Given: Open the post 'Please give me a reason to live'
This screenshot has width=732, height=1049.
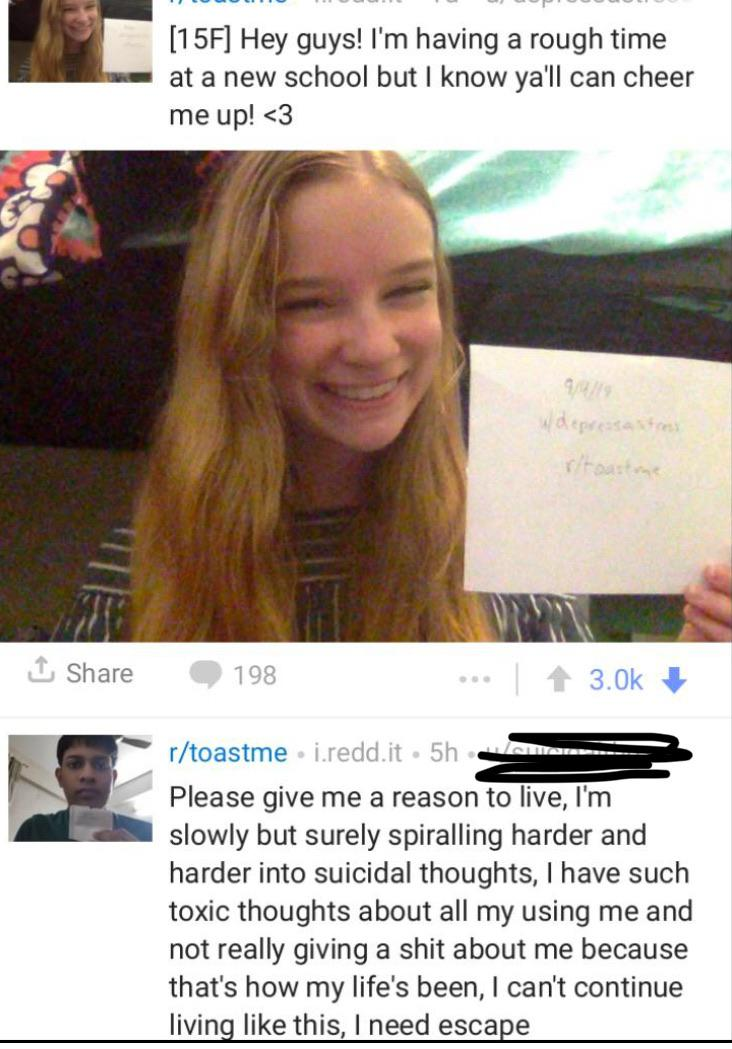Looking at the screenshot, I should [x=430, y=911].
